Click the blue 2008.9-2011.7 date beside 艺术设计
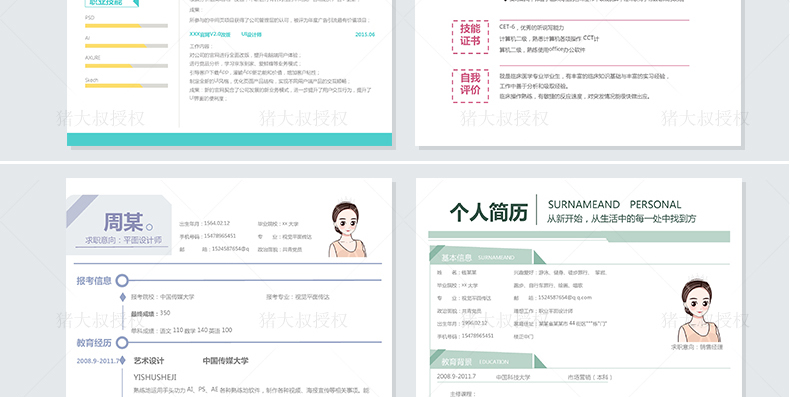Image resolution: width=790 pixels, height=397 pixels. pyautogui.click(x=98, y=361)
